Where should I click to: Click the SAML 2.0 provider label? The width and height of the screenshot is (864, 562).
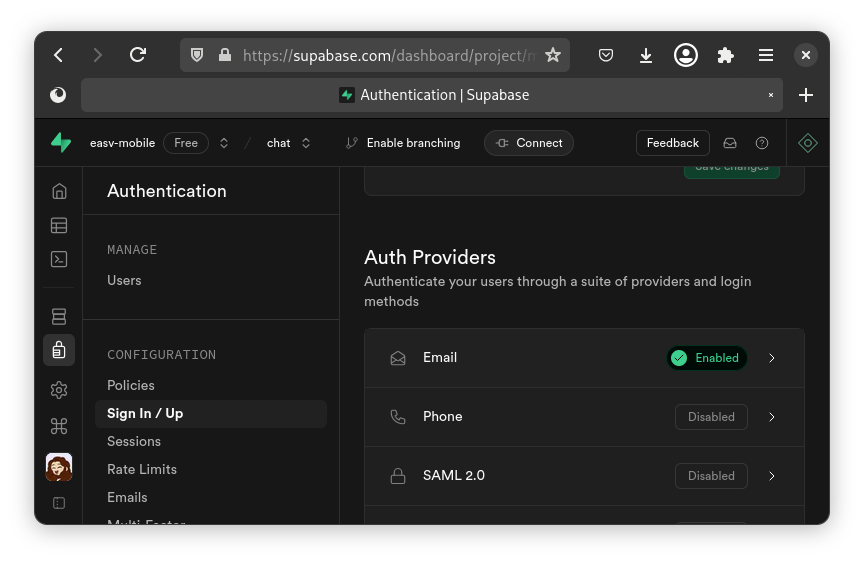(x=453, y=475)
